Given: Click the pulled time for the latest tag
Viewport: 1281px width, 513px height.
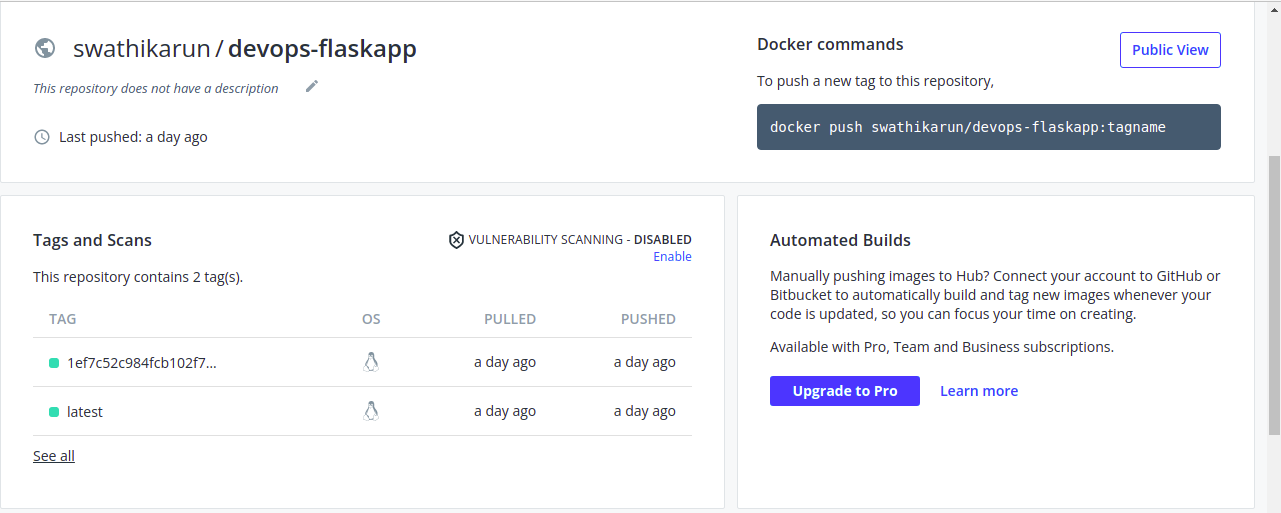Looking at the screenshot, I should click(505, 411).
